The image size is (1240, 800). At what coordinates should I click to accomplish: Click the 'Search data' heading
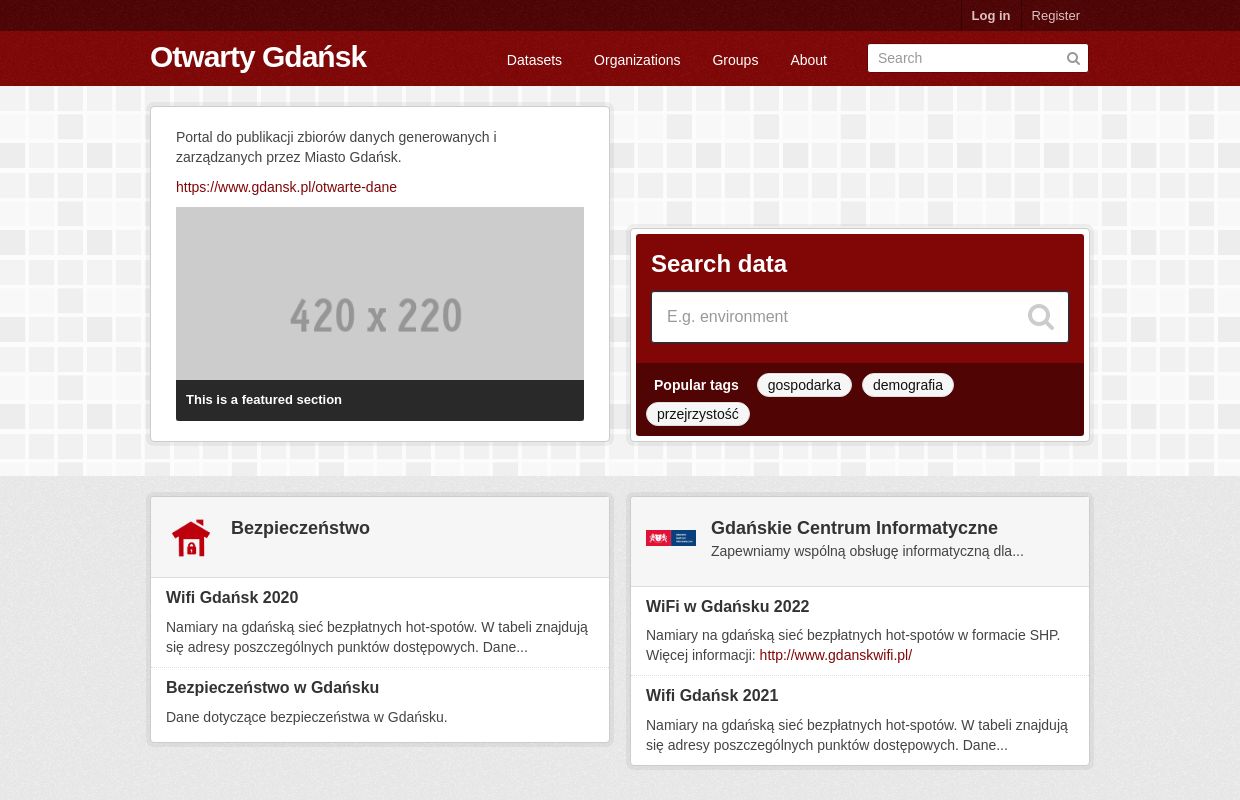719,264
